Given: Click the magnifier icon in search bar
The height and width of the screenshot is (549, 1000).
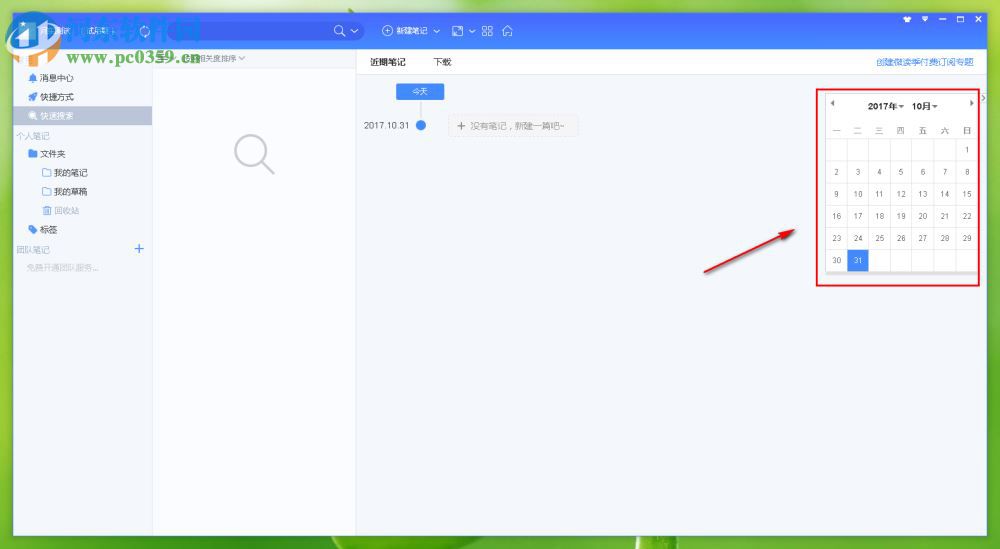Looking at the screenshot, I should pos(339,31).
